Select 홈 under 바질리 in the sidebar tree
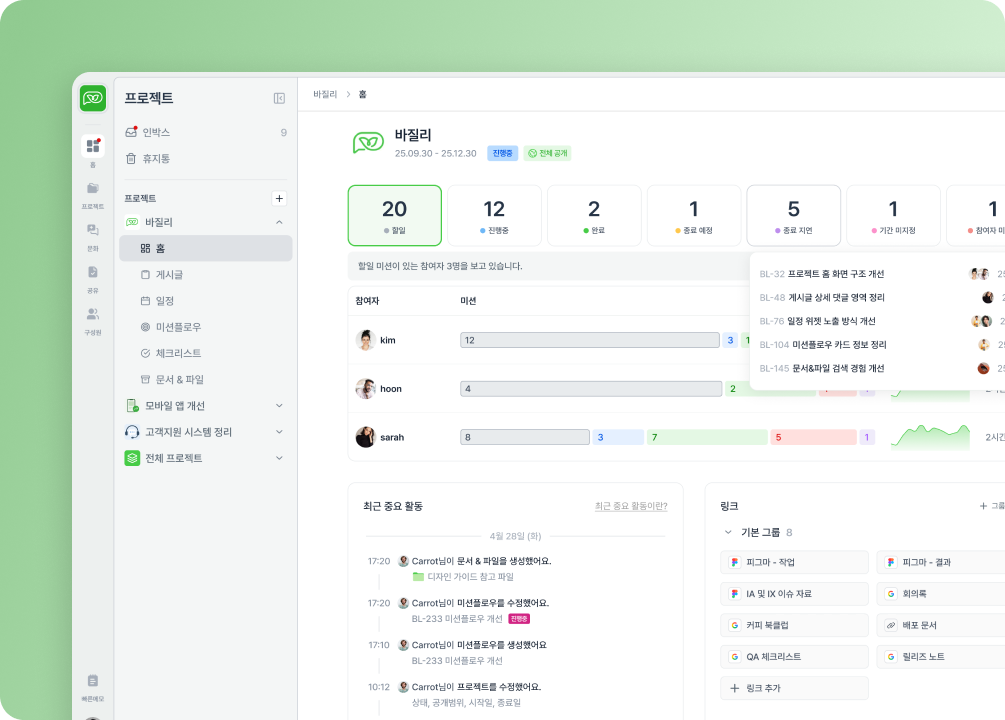 (x=206, y=248)
